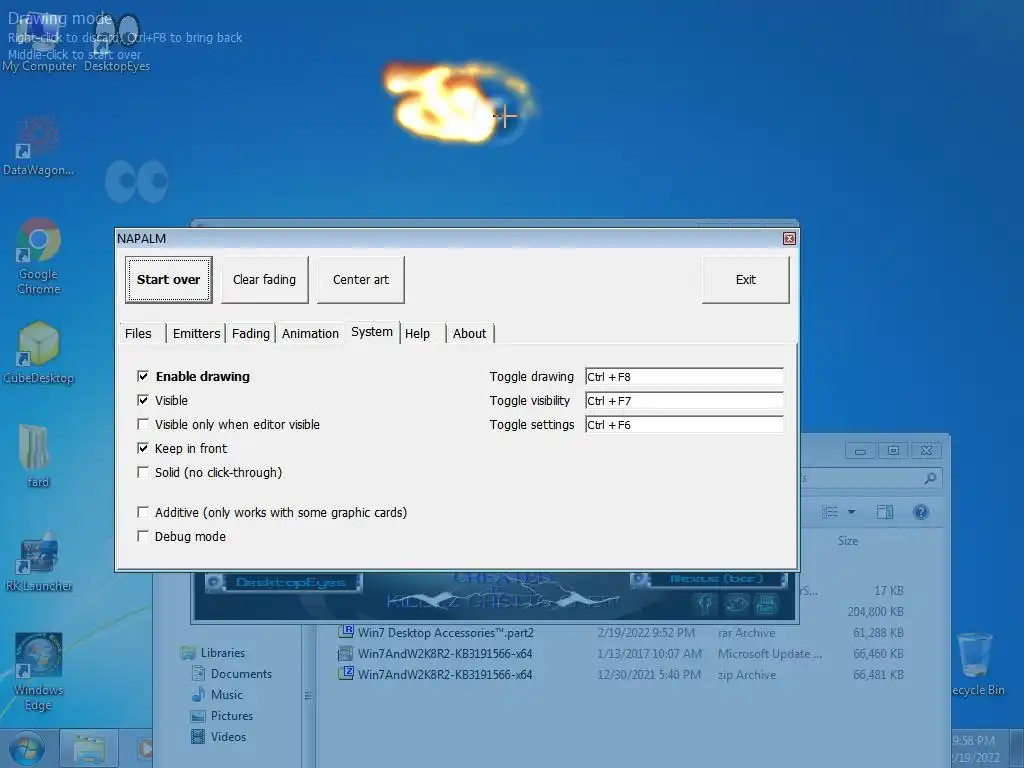This screenshot has height=768, width=1024.
Task: Select the System tab
Action: pyautogui.click(x=372, y=332)
